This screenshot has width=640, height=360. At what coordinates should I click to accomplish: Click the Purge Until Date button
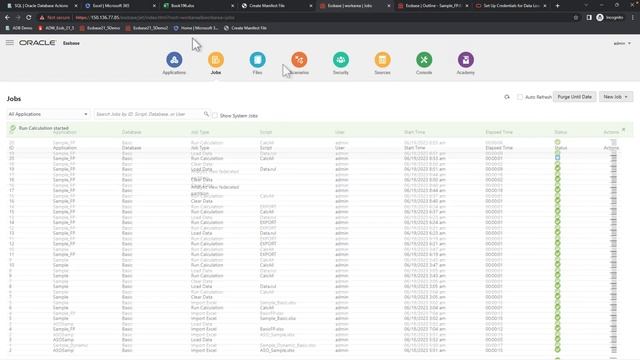click(x=574, y=97)
